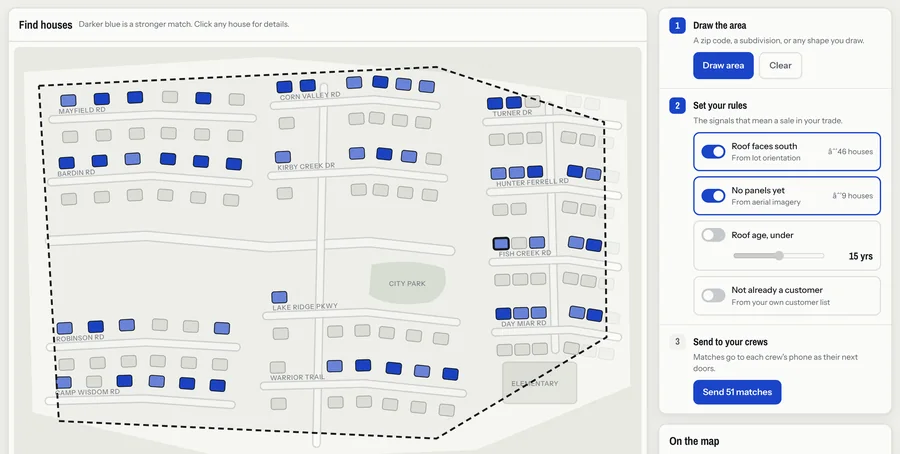Select the blue house above the Kirby Creek Dr label
The height and width of the screenshot is (454, 900).
[282, 157]
